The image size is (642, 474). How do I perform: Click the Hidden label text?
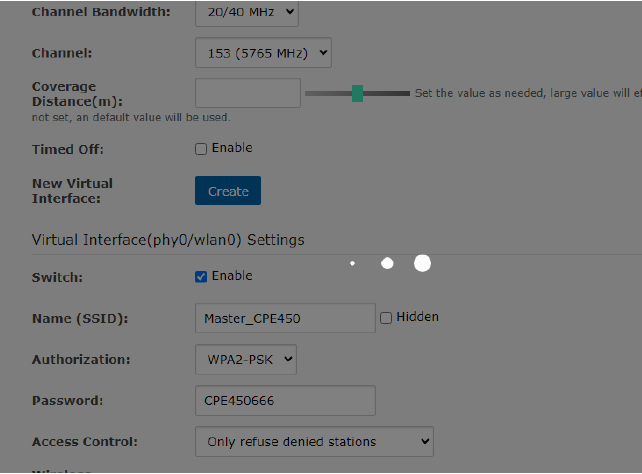(417, 317)
